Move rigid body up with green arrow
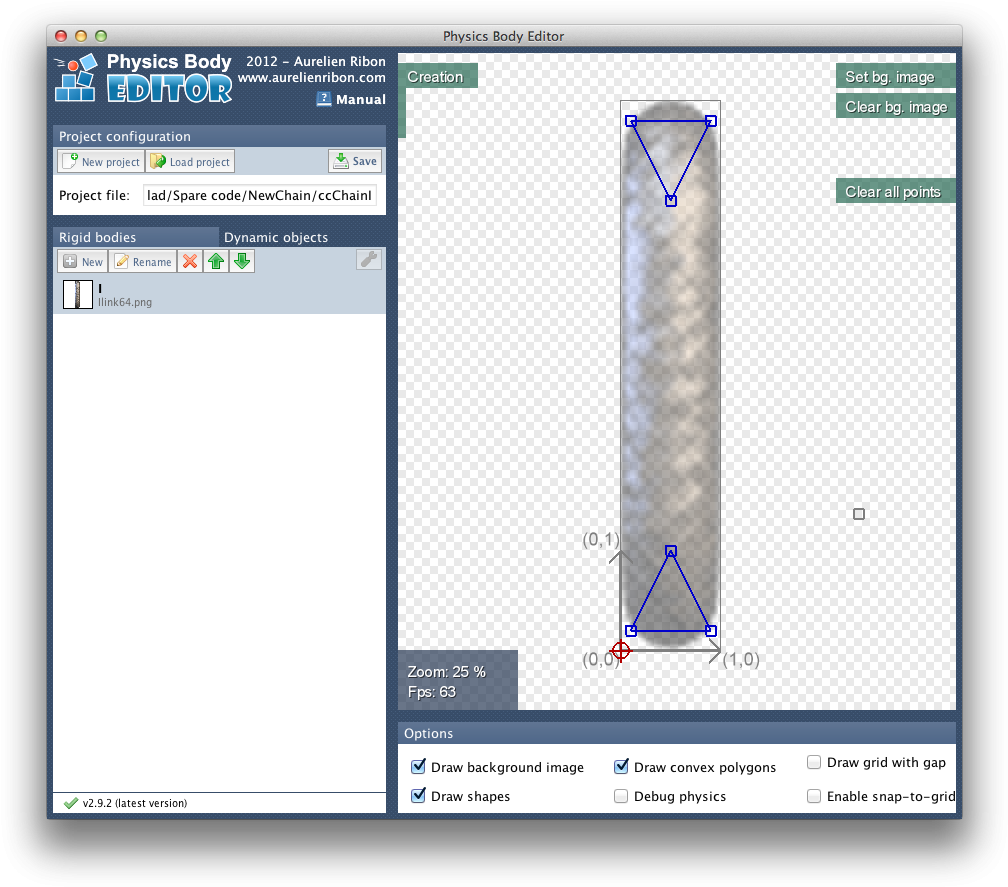1008x887 pixels. click(x=216, y=262)
